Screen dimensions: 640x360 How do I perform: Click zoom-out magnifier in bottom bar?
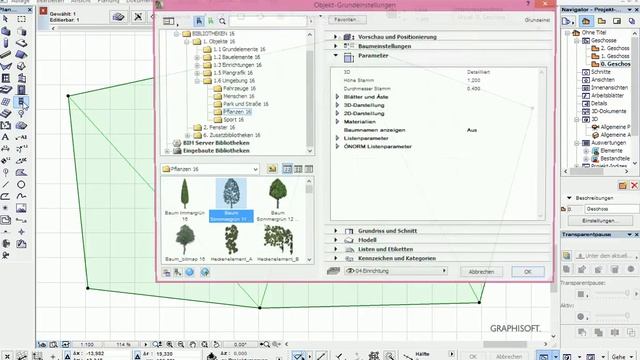(x=181, y=344)
